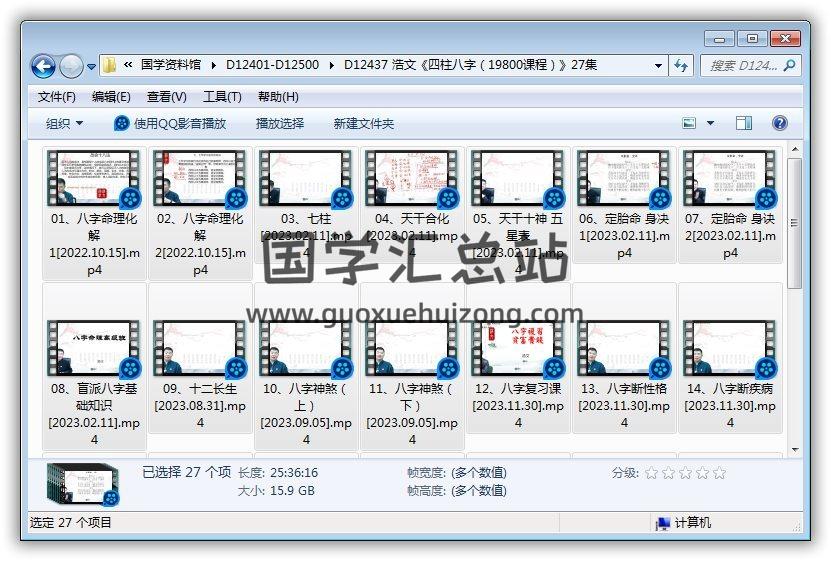Click the scrollbar up arrow
Image resolution: width=831 pixels, height=561 pixels.
(x=794, y=150)
